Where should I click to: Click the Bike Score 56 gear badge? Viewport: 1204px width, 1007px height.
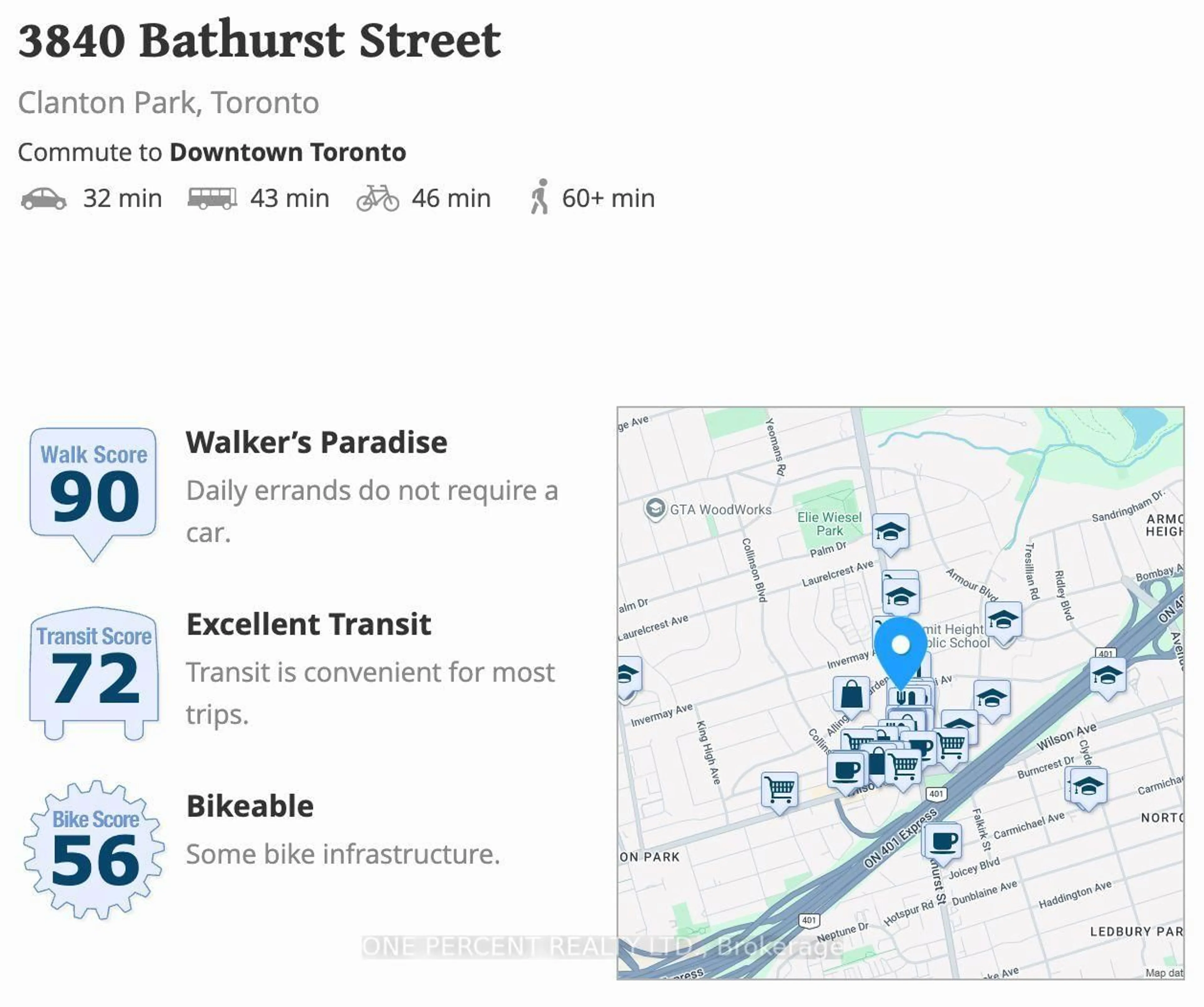(x=94, y=850)
